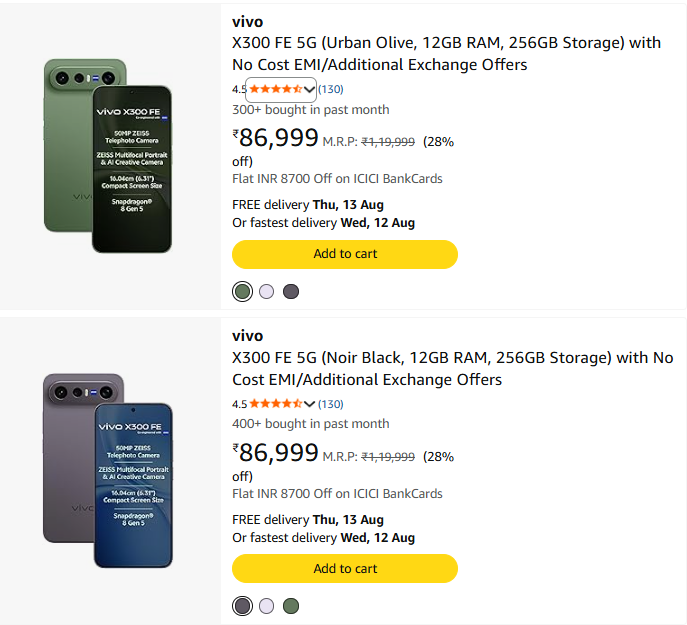Viewport: 687px width, 625px height.
Task: View green vivo X300 FE product image
Action: (108, 156)
